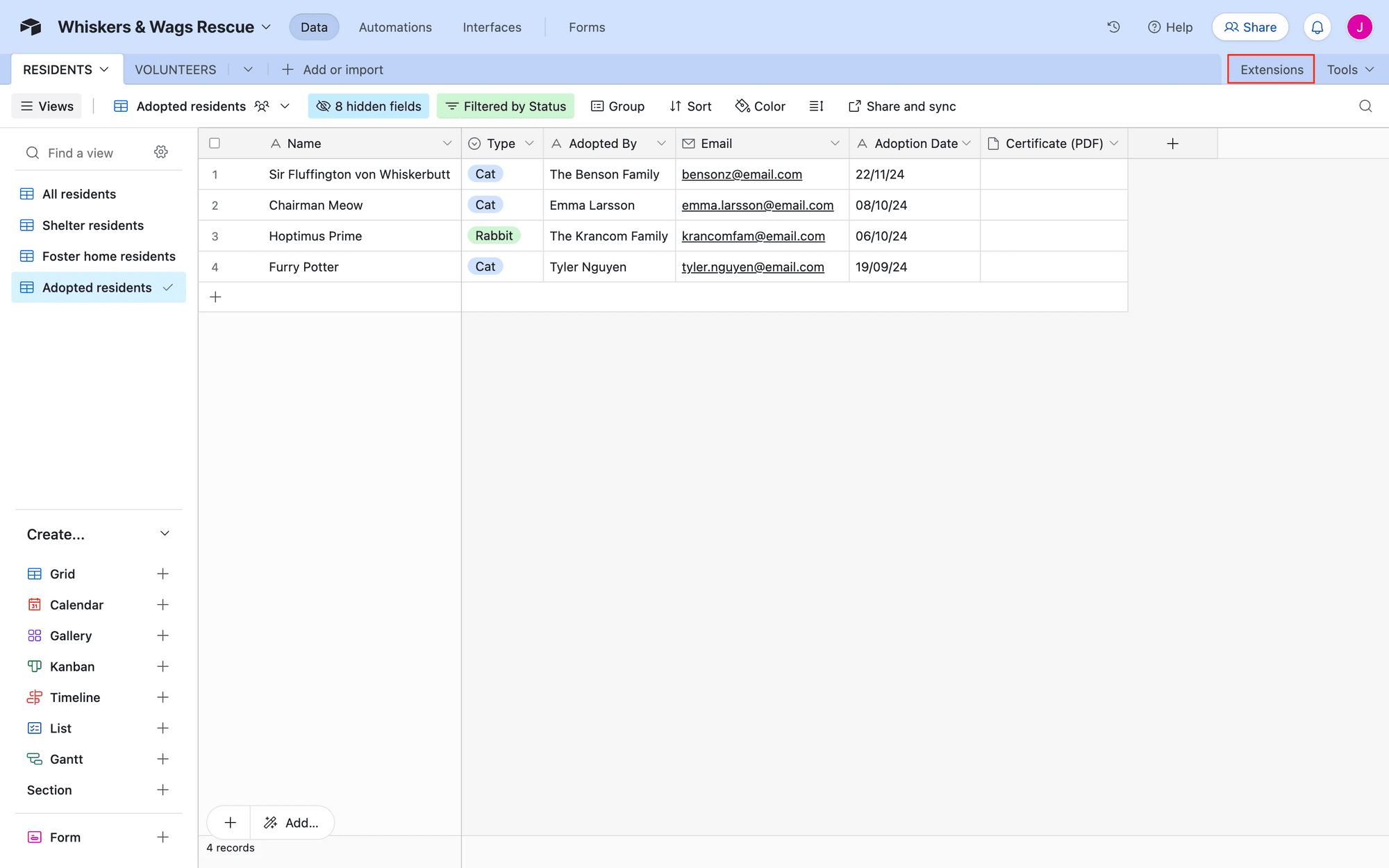This screenshot has height=868, width=1389.
Task: Click the add new column plus icon
Action: pyautogui.click(x=1172, y=143)
